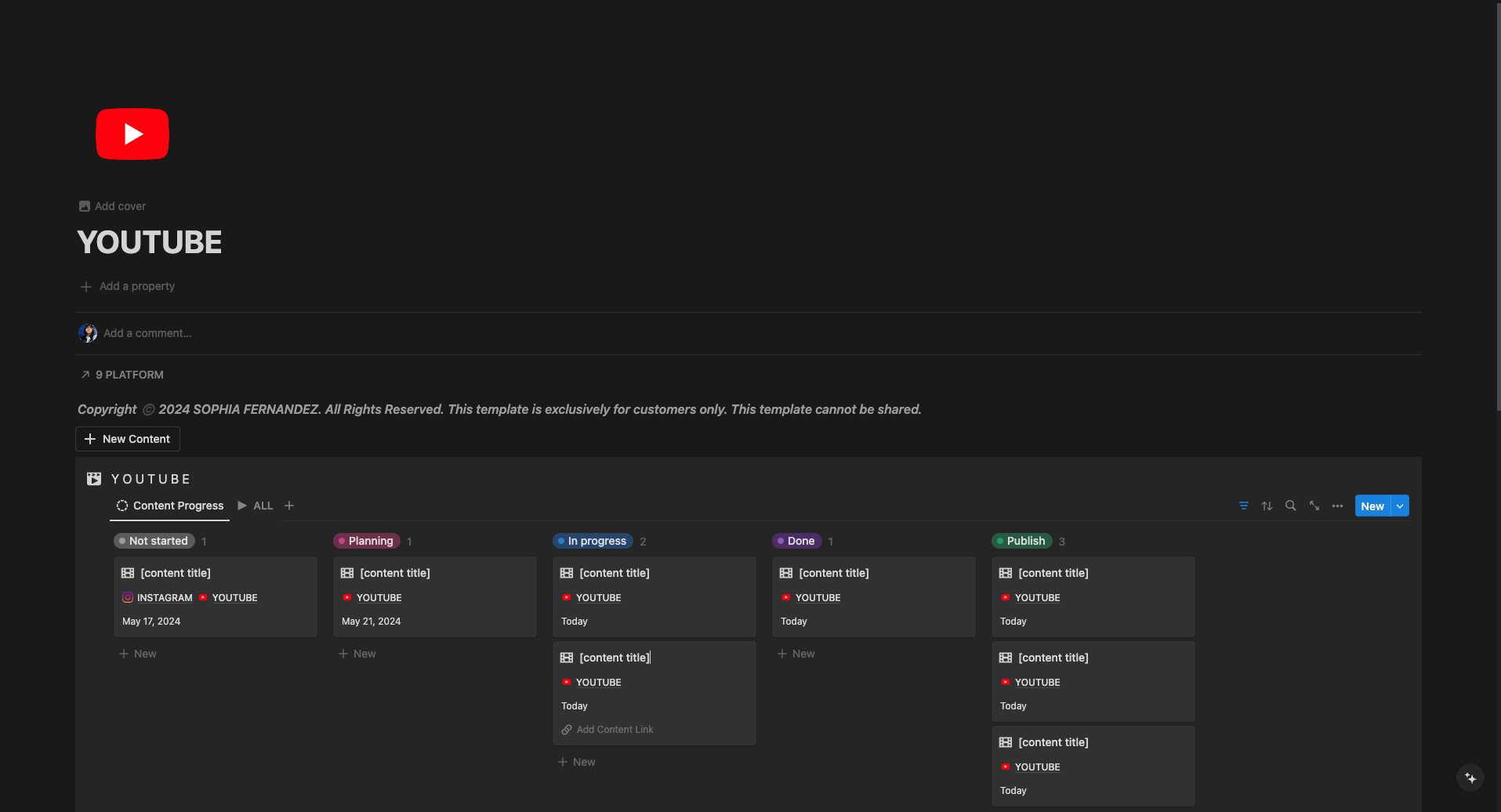Viewport: 1501px width, 812px height.
Task: Click the YOUTUBE page title
Action: 150,242
